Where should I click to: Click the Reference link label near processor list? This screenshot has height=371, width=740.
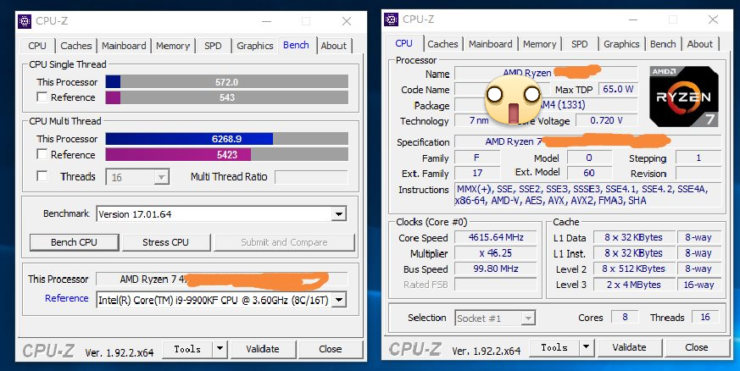[x=67, y=298]
